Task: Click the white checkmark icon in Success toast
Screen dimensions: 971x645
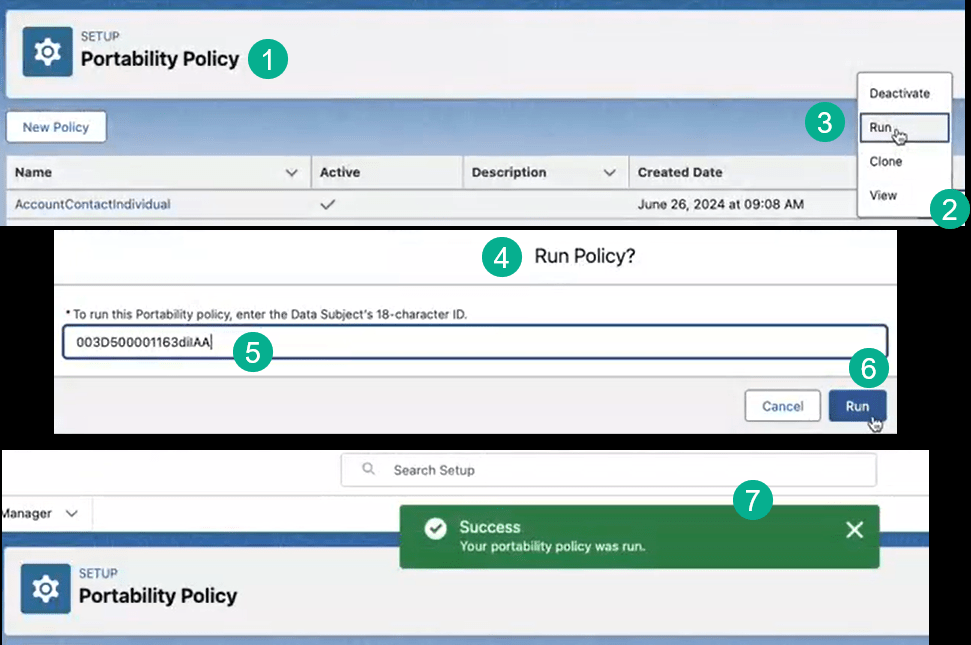Action: (x=435, y=529)
